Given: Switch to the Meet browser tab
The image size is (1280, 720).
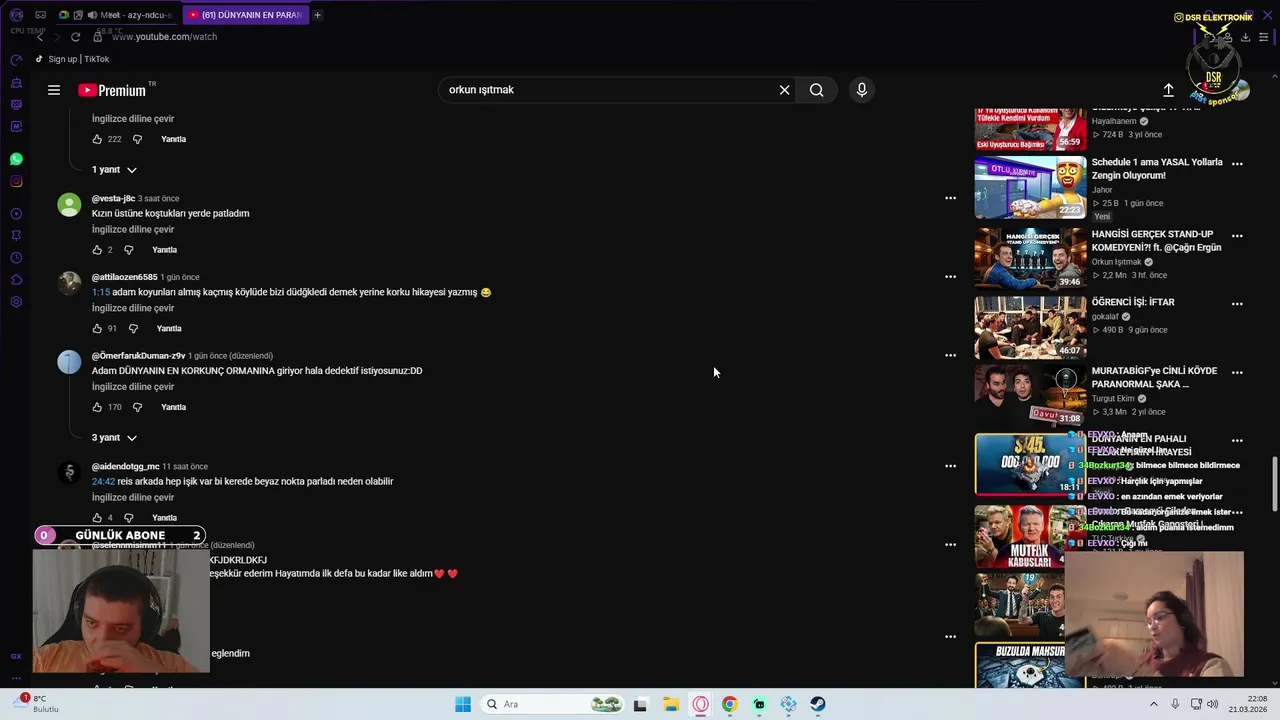Looking at the screenshot, I should click(x=118, y=15).
